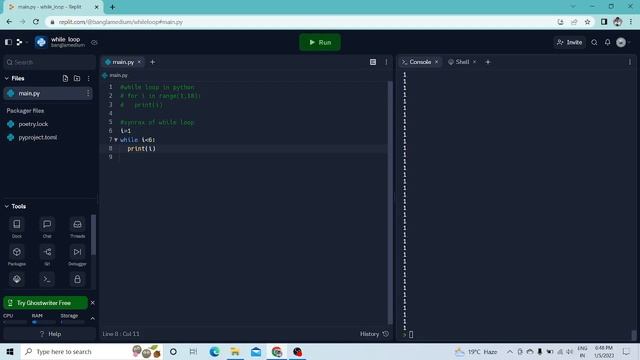Close the Shell tab
The height and width of the screenshot is (360, 640).
click(x=474, y=62)
